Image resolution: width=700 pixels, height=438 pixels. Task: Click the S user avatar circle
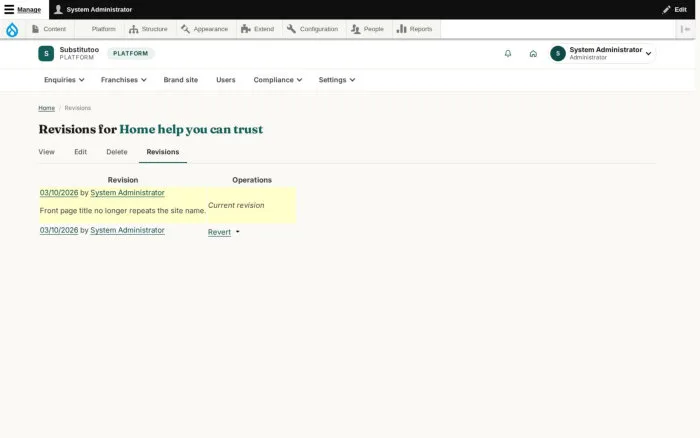point(558,54)
